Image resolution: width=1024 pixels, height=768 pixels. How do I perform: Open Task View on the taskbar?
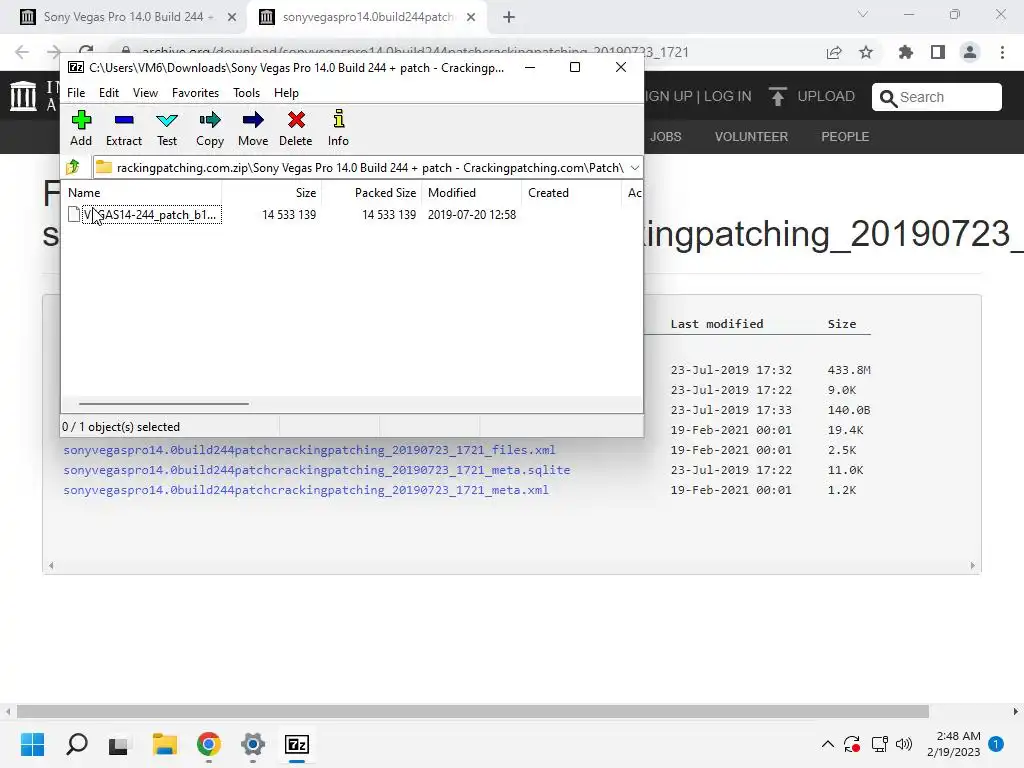point(118,744)
